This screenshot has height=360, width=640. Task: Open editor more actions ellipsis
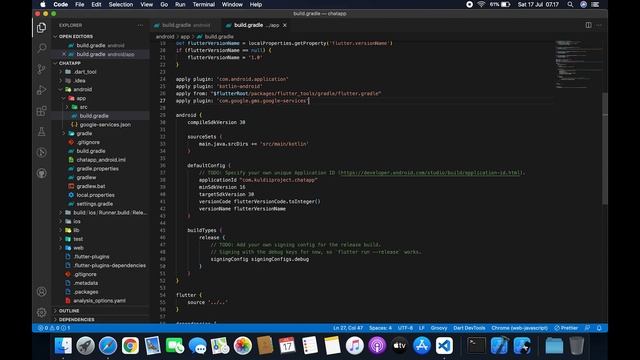(x=599, y=25)
